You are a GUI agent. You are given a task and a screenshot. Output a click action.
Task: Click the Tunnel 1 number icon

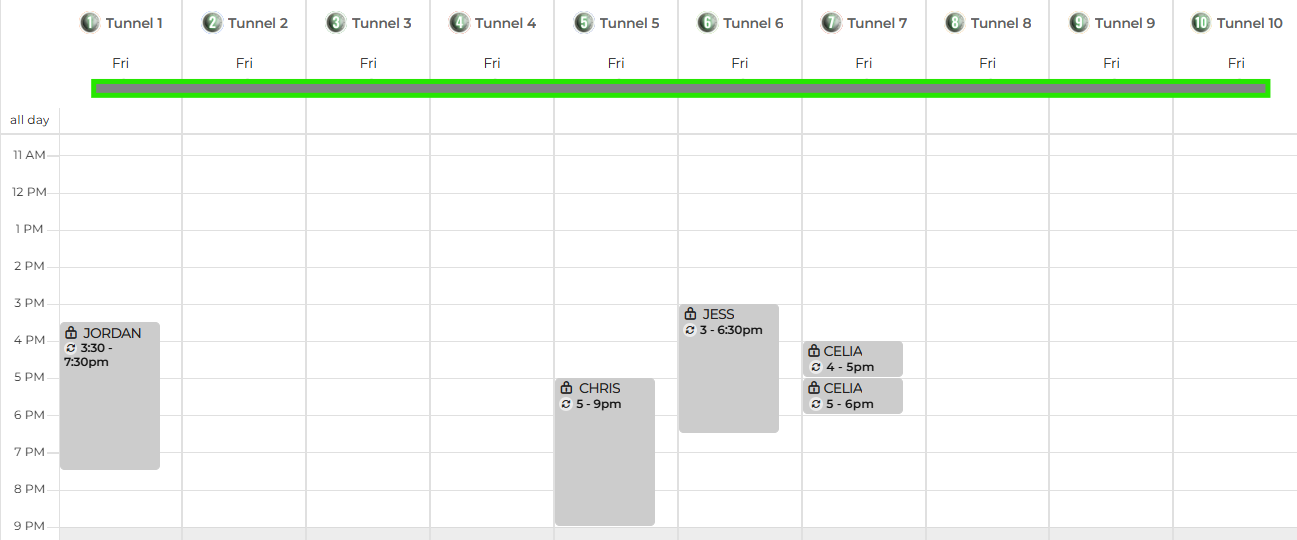(90, 23)
